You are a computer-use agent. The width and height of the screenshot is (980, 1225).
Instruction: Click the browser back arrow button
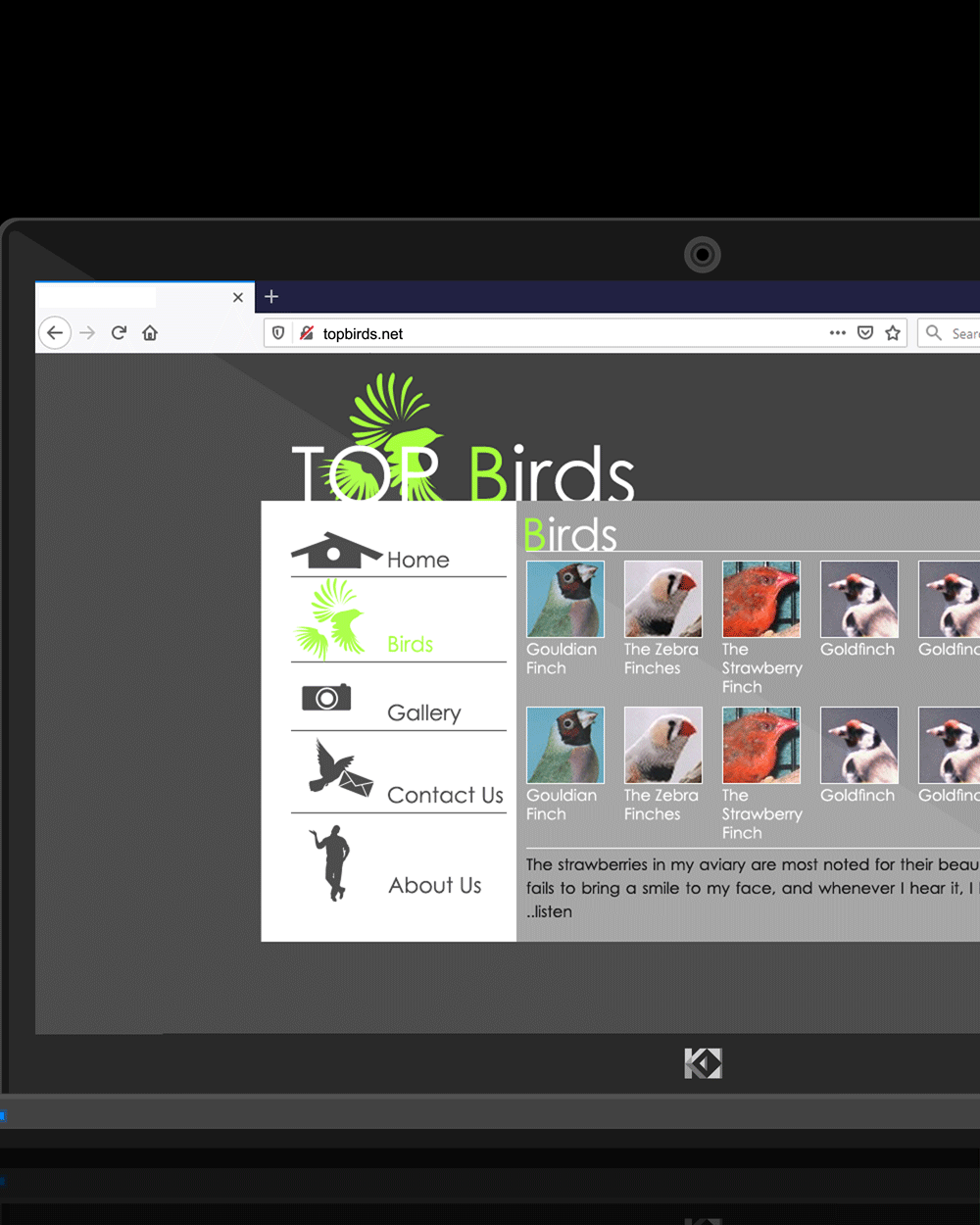(55, 333)
